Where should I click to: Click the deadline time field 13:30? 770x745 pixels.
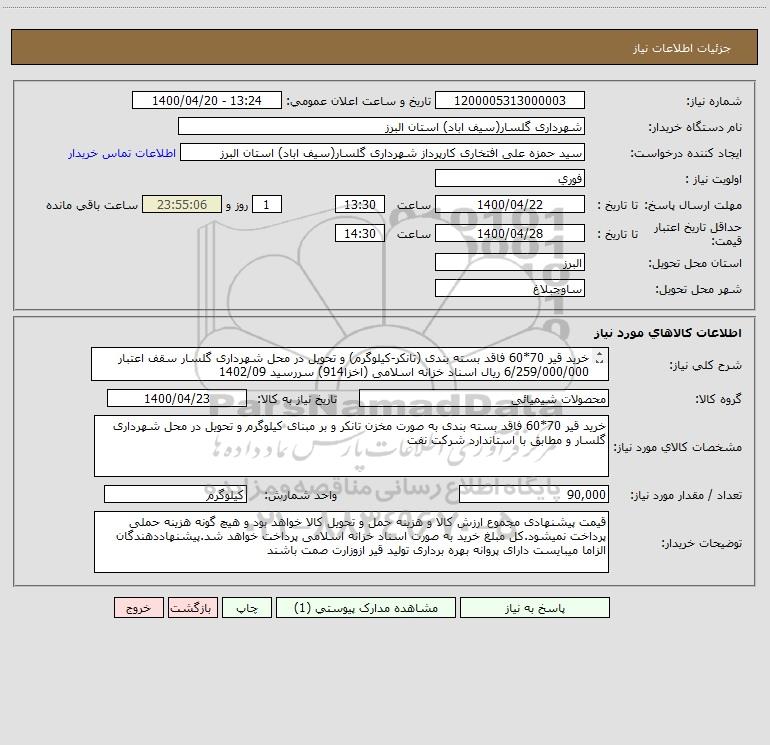point(359,204)
